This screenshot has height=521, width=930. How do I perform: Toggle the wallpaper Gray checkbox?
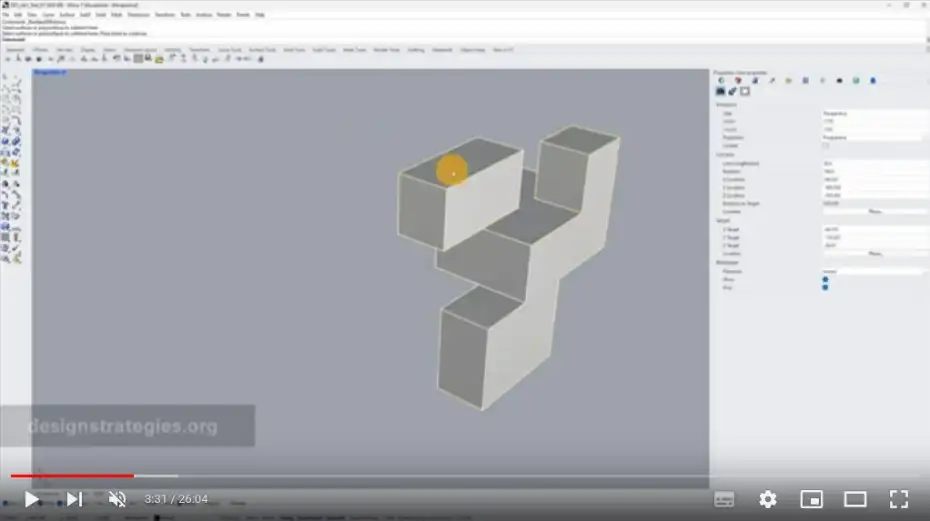[825, 288]
